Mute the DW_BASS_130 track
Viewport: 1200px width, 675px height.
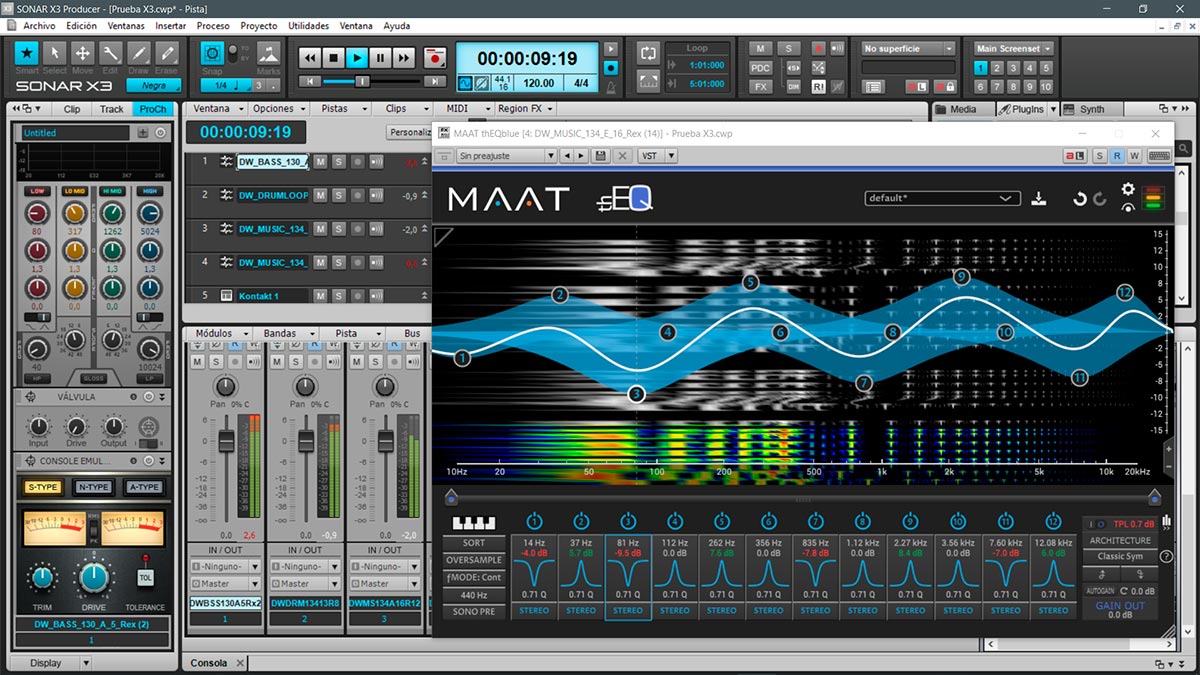(x=321, y=162)
